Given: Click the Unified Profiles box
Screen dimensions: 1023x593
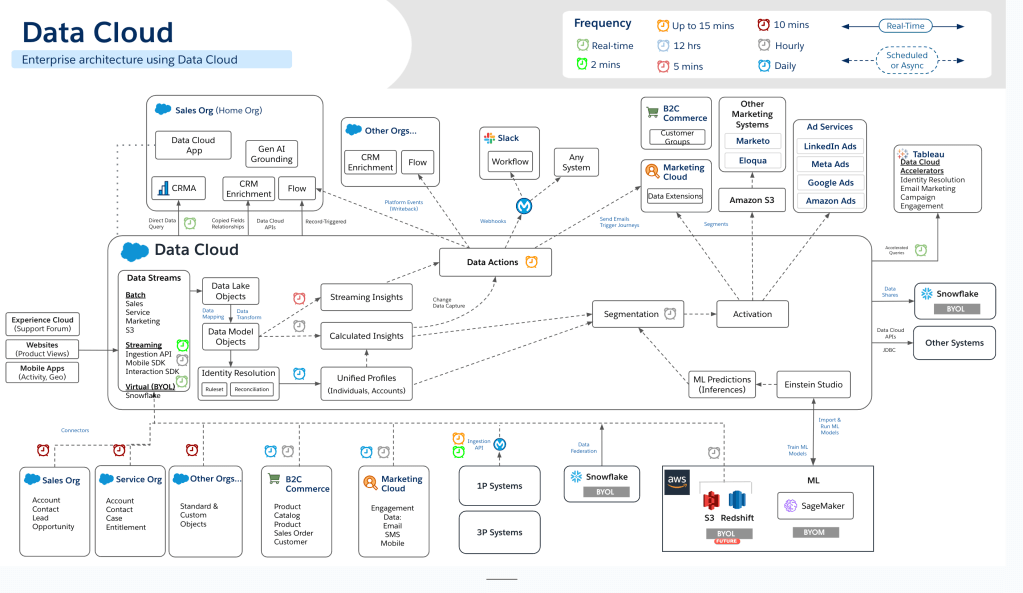Looking at the screenshot, I should point(366,384).
